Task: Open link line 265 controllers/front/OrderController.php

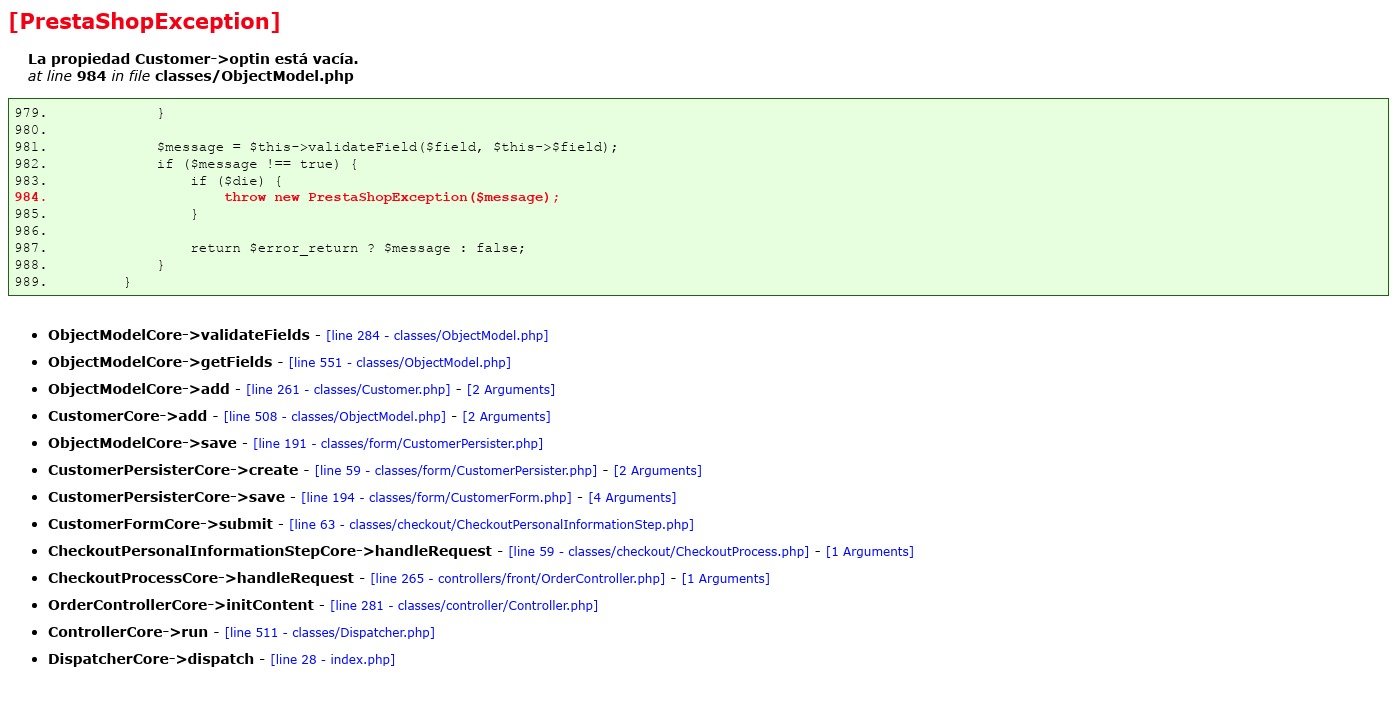Action: tap(518, 579)
